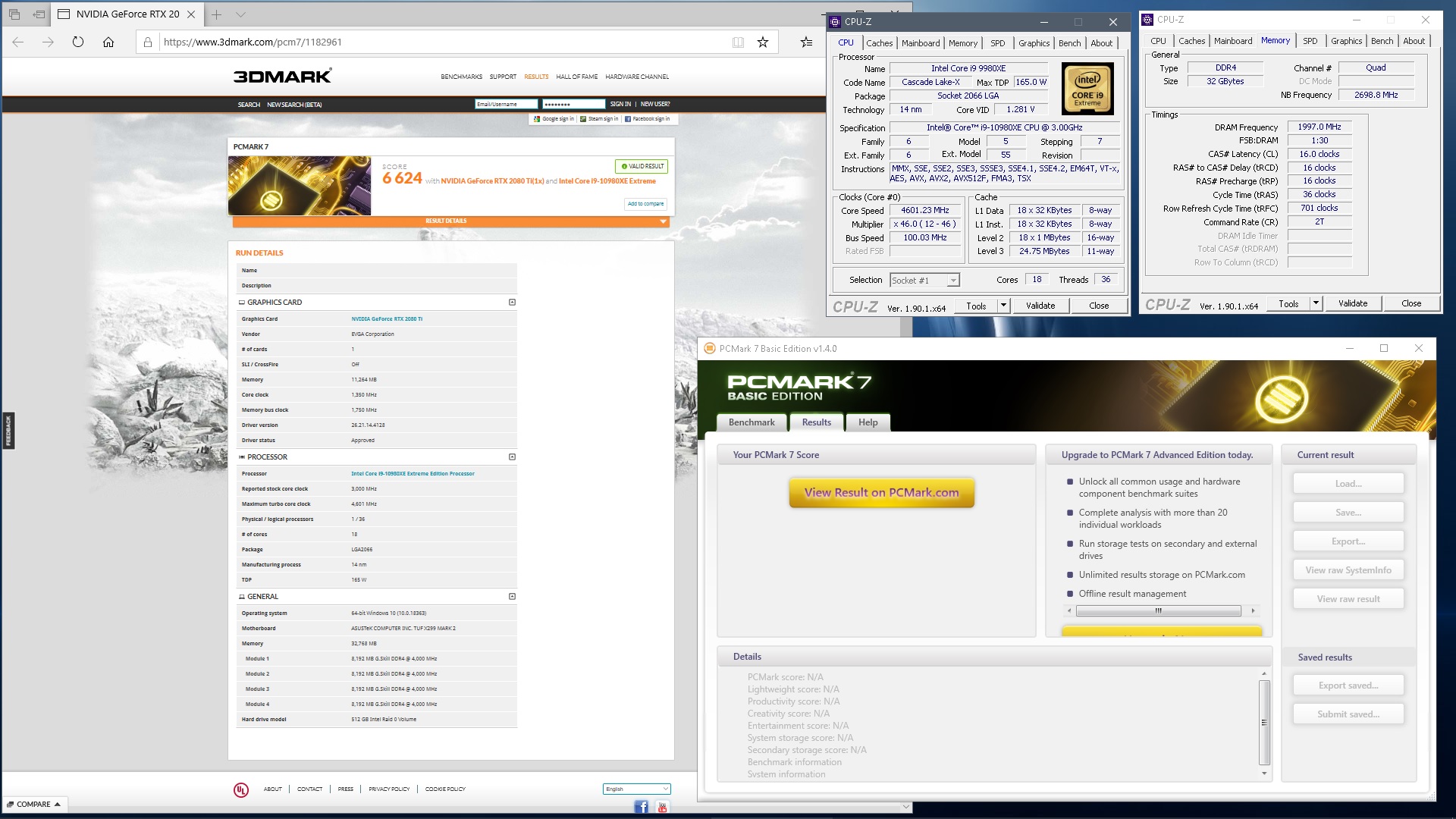The width and height of the screenshot is (1456, 819).
Task: Open the English language dropdown
Action: 637,789
